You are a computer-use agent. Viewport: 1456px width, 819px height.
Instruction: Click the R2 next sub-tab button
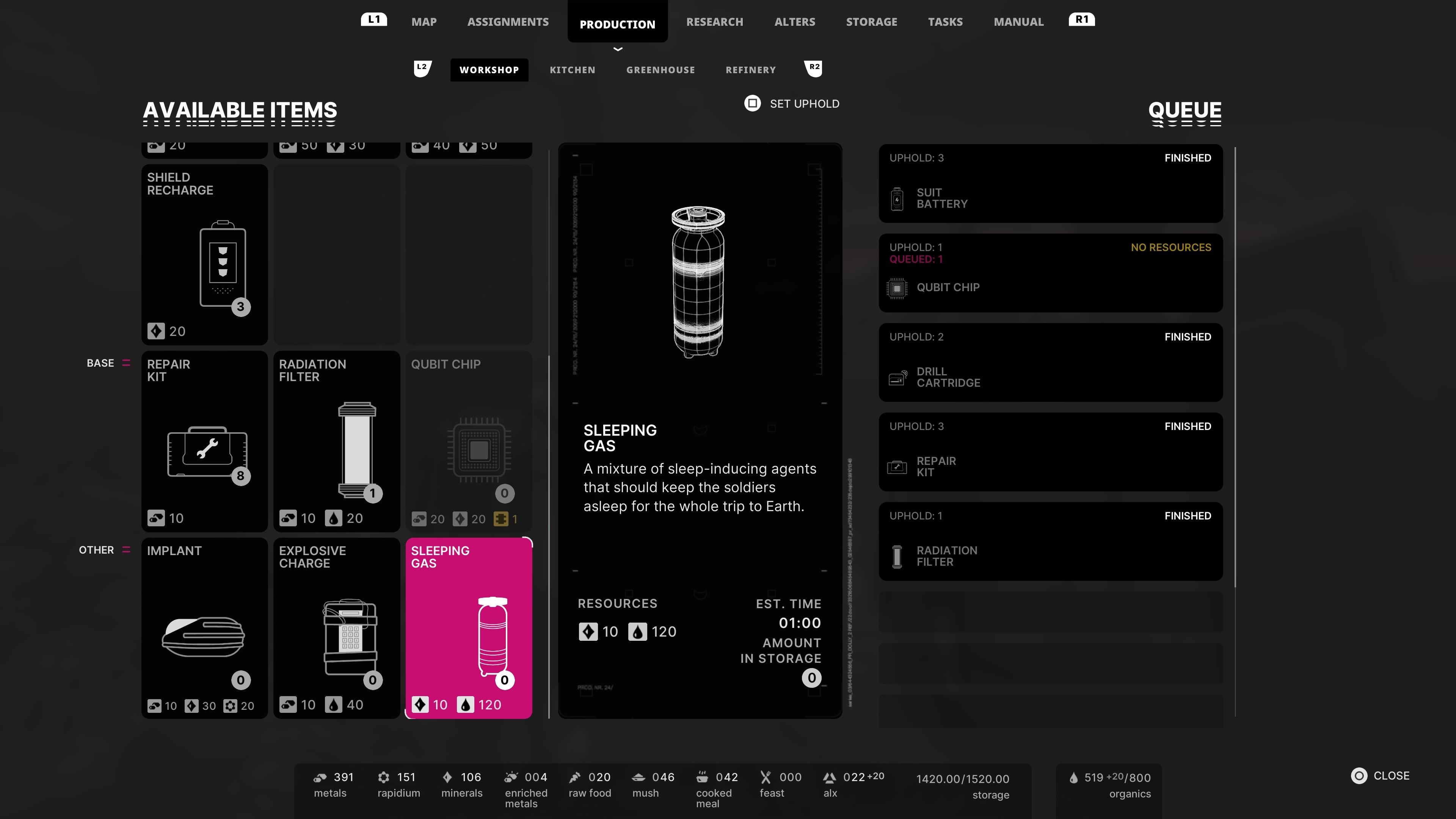pos(813,68)
